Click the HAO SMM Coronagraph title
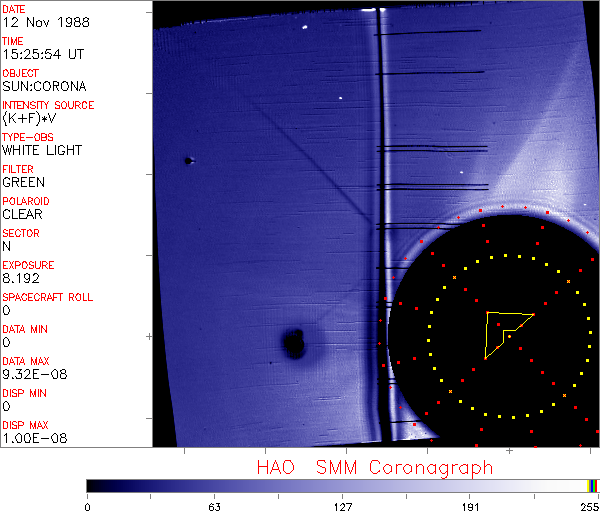The width and height of the screenshot is (600, 512). [375, 468]
